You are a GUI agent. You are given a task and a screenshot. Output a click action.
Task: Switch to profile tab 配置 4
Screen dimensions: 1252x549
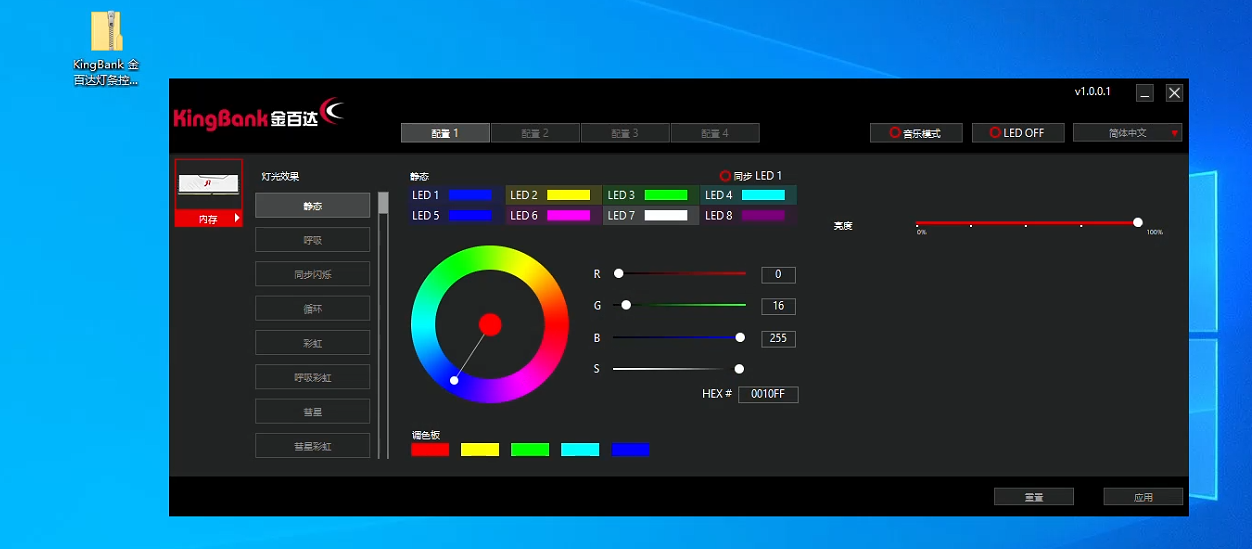[x=715, y=133]
